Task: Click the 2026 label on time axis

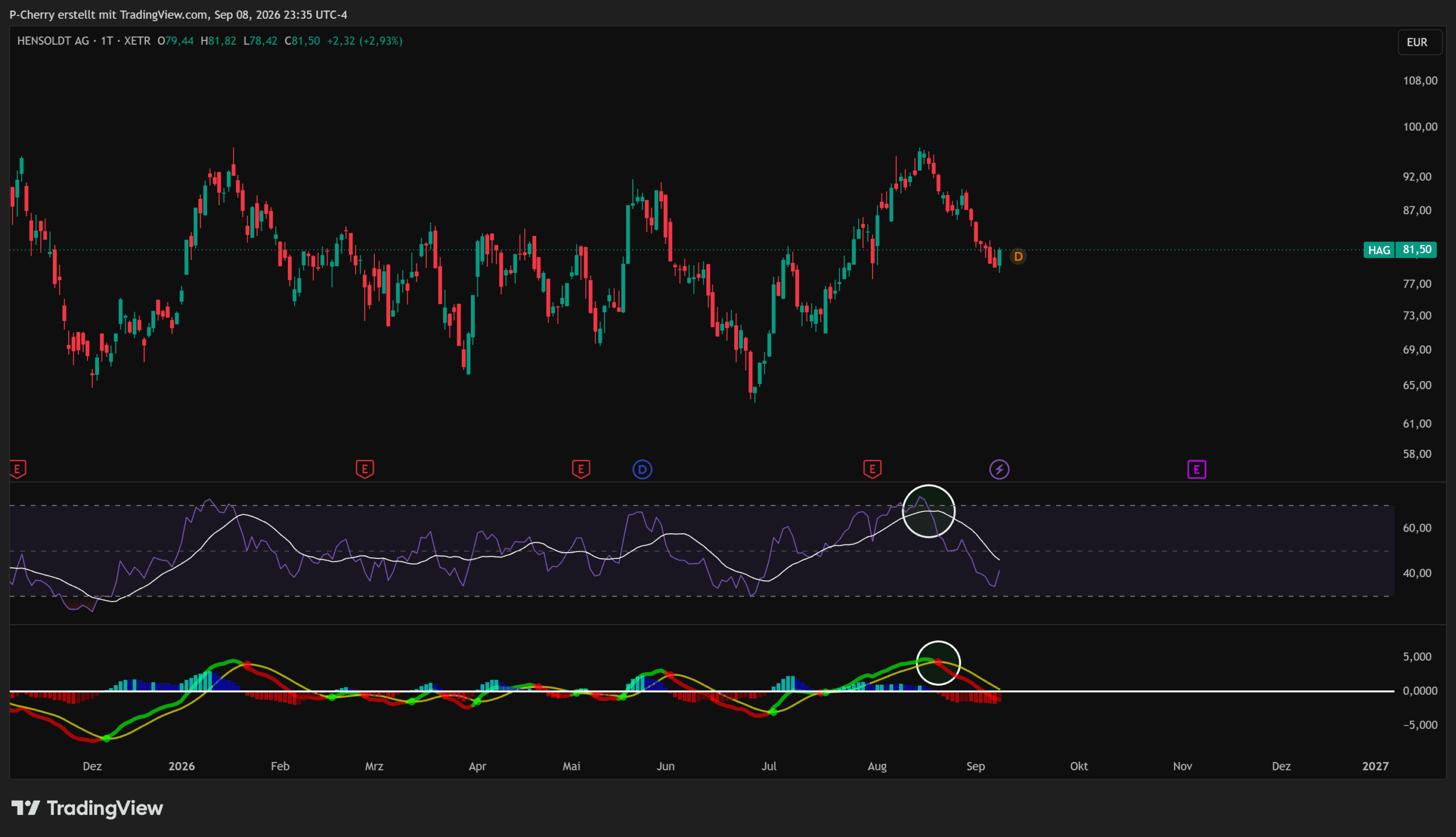Action: pos(181,766)
